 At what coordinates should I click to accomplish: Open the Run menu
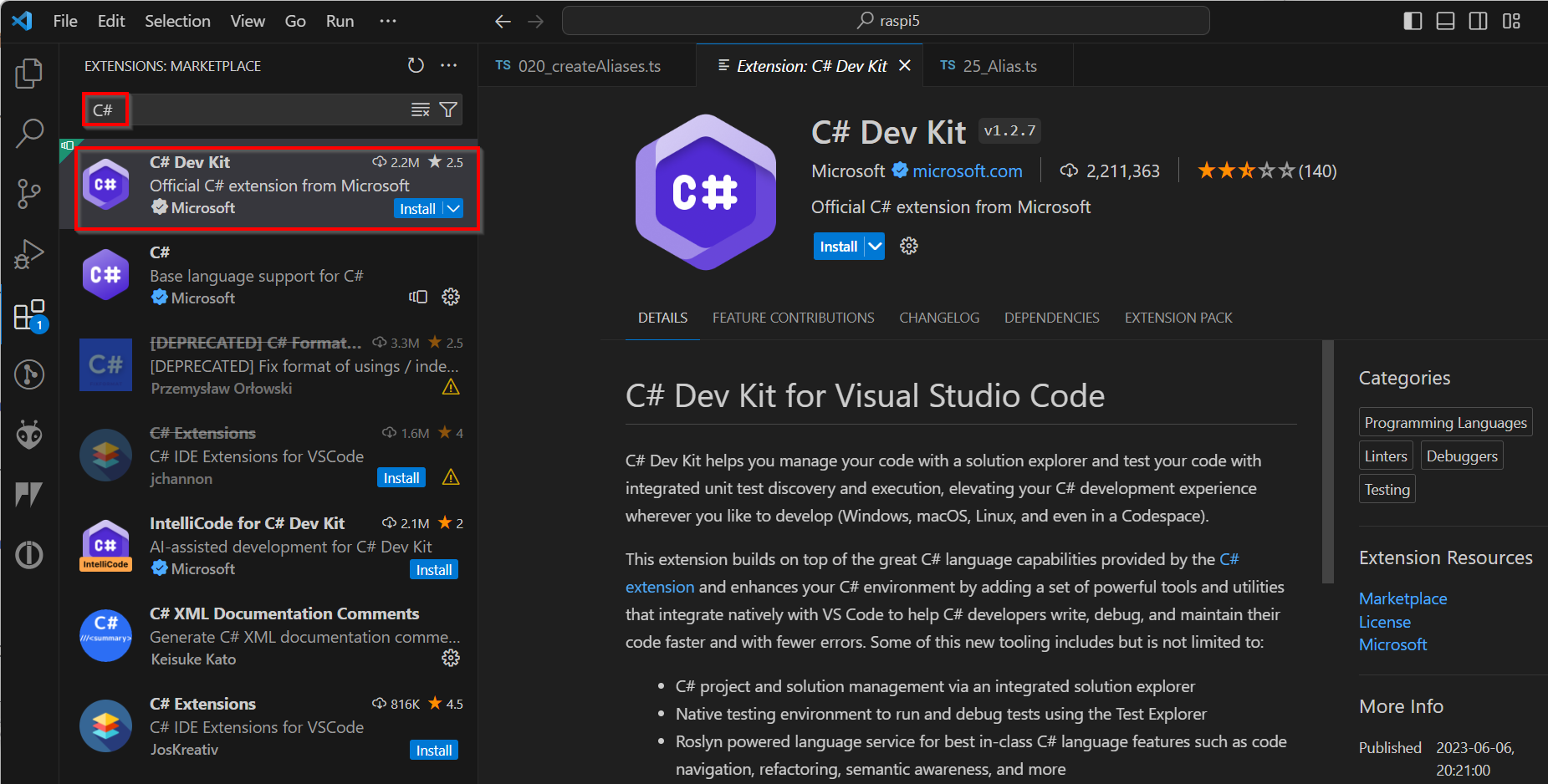point(340,20)
